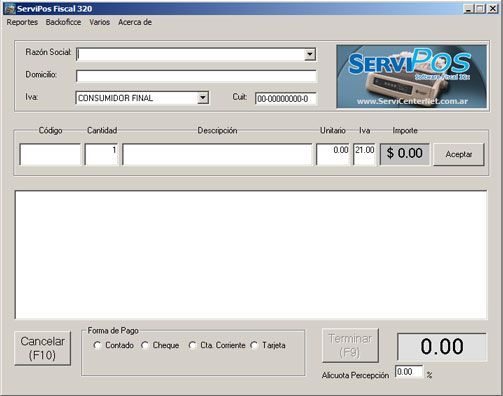
Task: Expand the Iva CONSUMIDOR FINAL dropdown arrow
Action: (x=203, y=98)
